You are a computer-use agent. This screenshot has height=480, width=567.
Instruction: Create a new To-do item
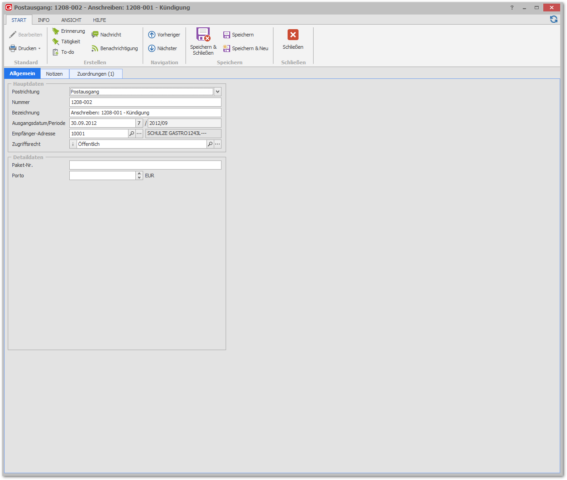pyautogui.click(x=63, y=52)
